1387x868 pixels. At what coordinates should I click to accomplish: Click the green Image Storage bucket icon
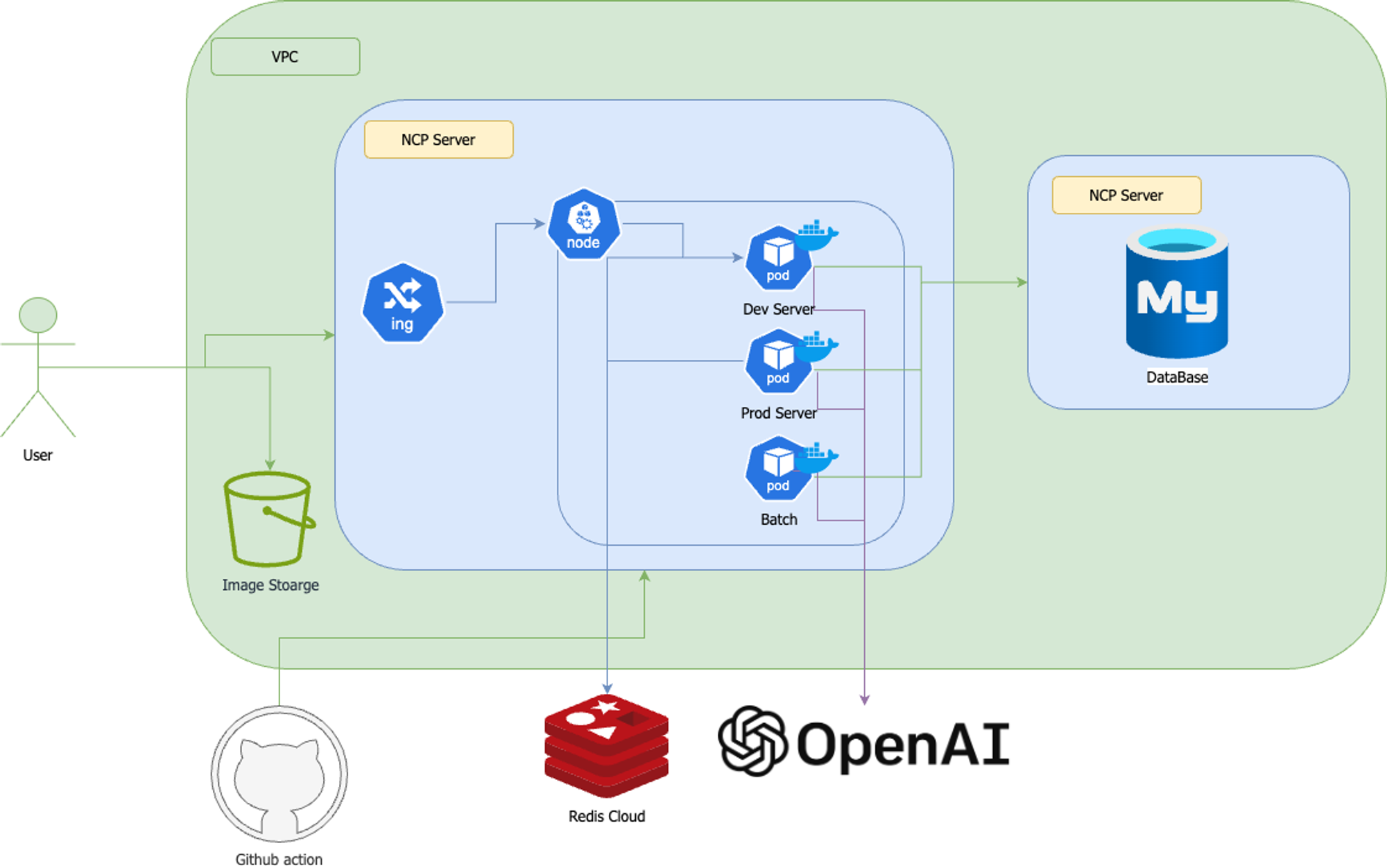(x=268, y=519)
